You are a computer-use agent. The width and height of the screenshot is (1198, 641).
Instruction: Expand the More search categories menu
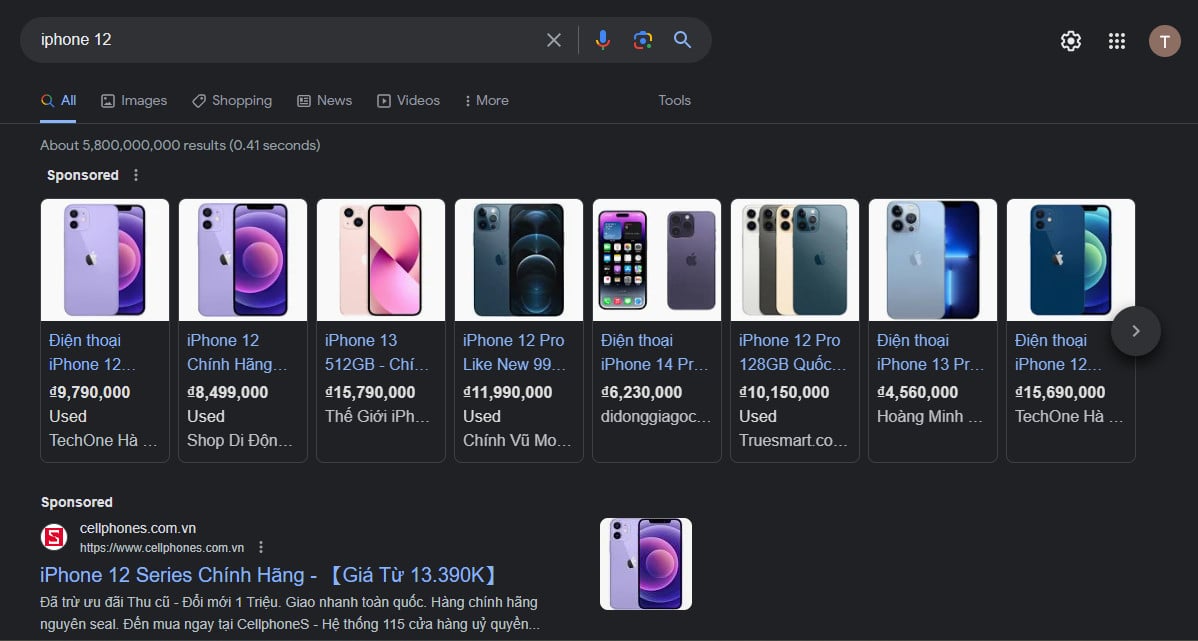(486, 101)
